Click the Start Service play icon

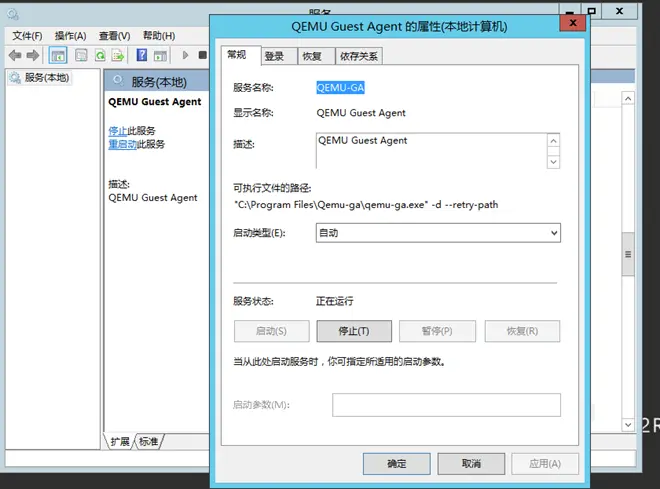click(185, 55)
